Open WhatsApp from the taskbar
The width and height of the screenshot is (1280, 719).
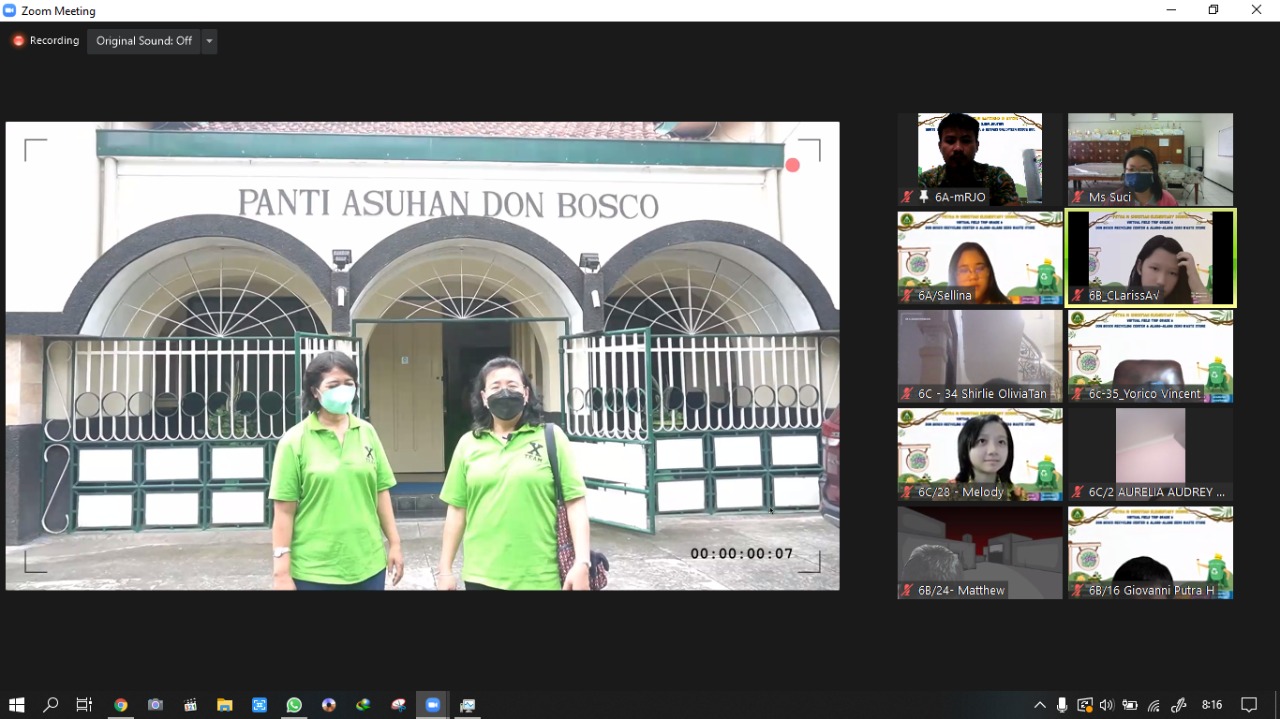pyautogui.click(x=294, y=705)
